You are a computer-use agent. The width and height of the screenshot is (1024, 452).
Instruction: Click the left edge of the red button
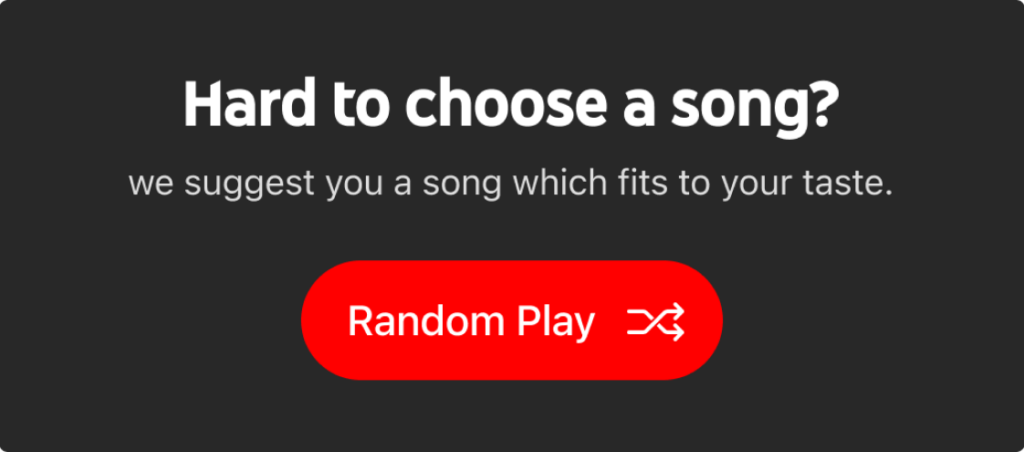pos(320,320)
